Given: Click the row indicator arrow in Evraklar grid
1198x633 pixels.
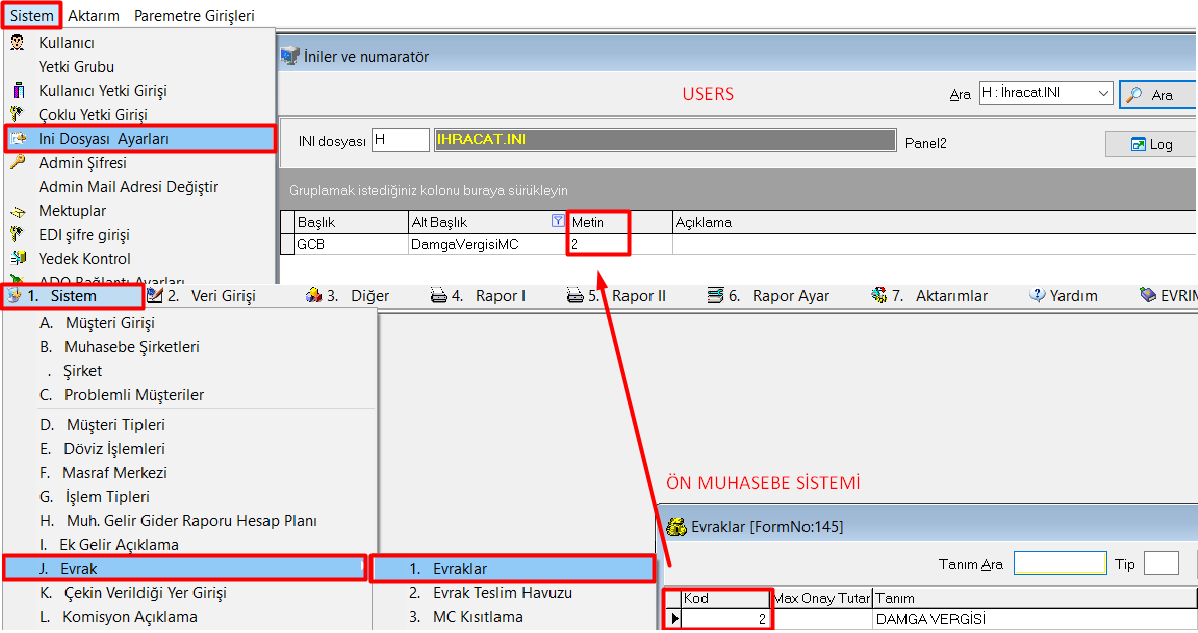Looking at the screenshot, I should click(x=674, y=619).
